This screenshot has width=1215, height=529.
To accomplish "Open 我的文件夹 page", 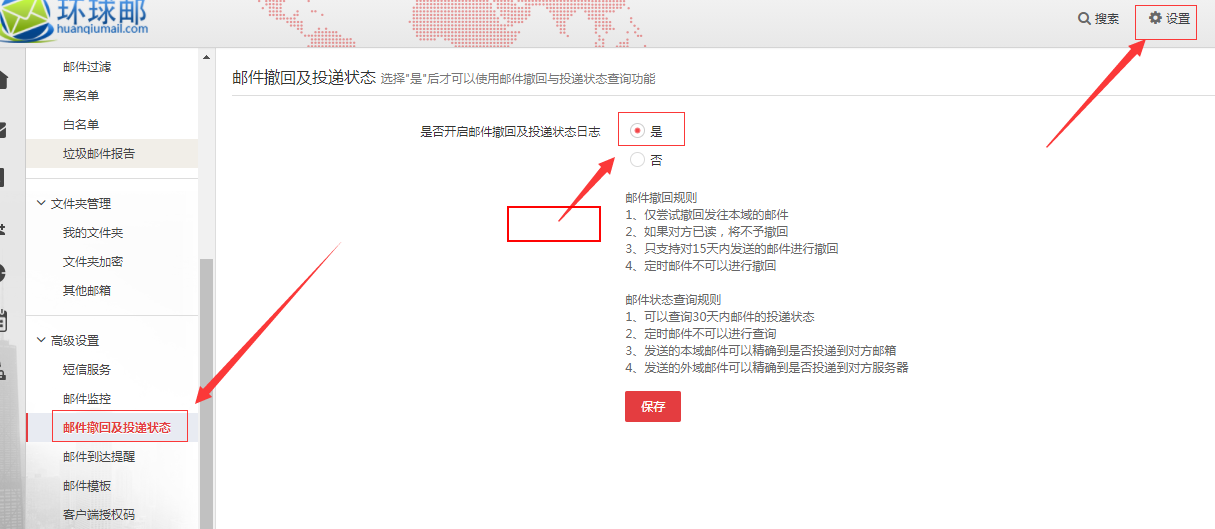I will [x=93, y=233].
